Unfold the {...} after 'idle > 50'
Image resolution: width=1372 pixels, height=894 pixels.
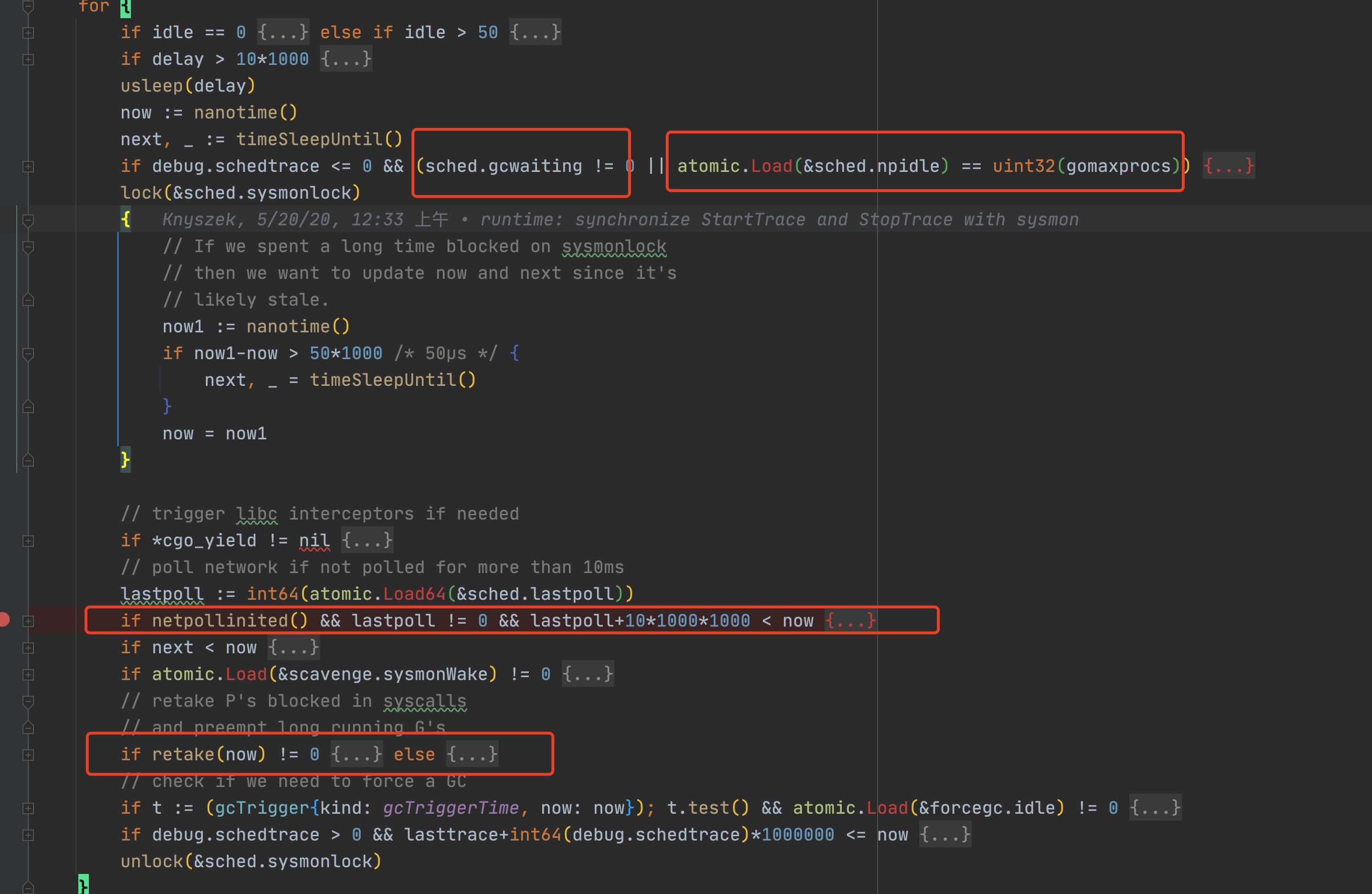tap(535, 32)
